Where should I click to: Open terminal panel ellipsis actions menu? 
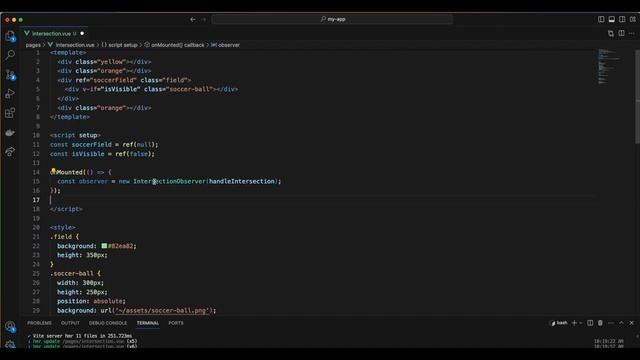point(611,323)
